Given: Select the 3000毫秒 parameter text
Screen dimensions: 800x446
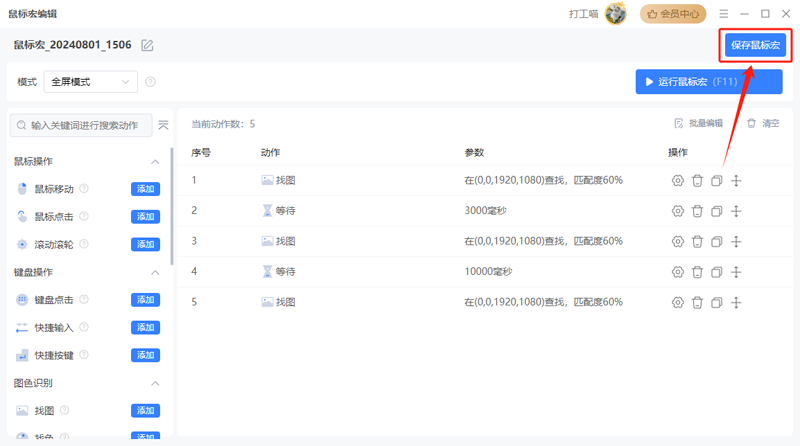Looking at the screenshot, I should tap(485, 210).
